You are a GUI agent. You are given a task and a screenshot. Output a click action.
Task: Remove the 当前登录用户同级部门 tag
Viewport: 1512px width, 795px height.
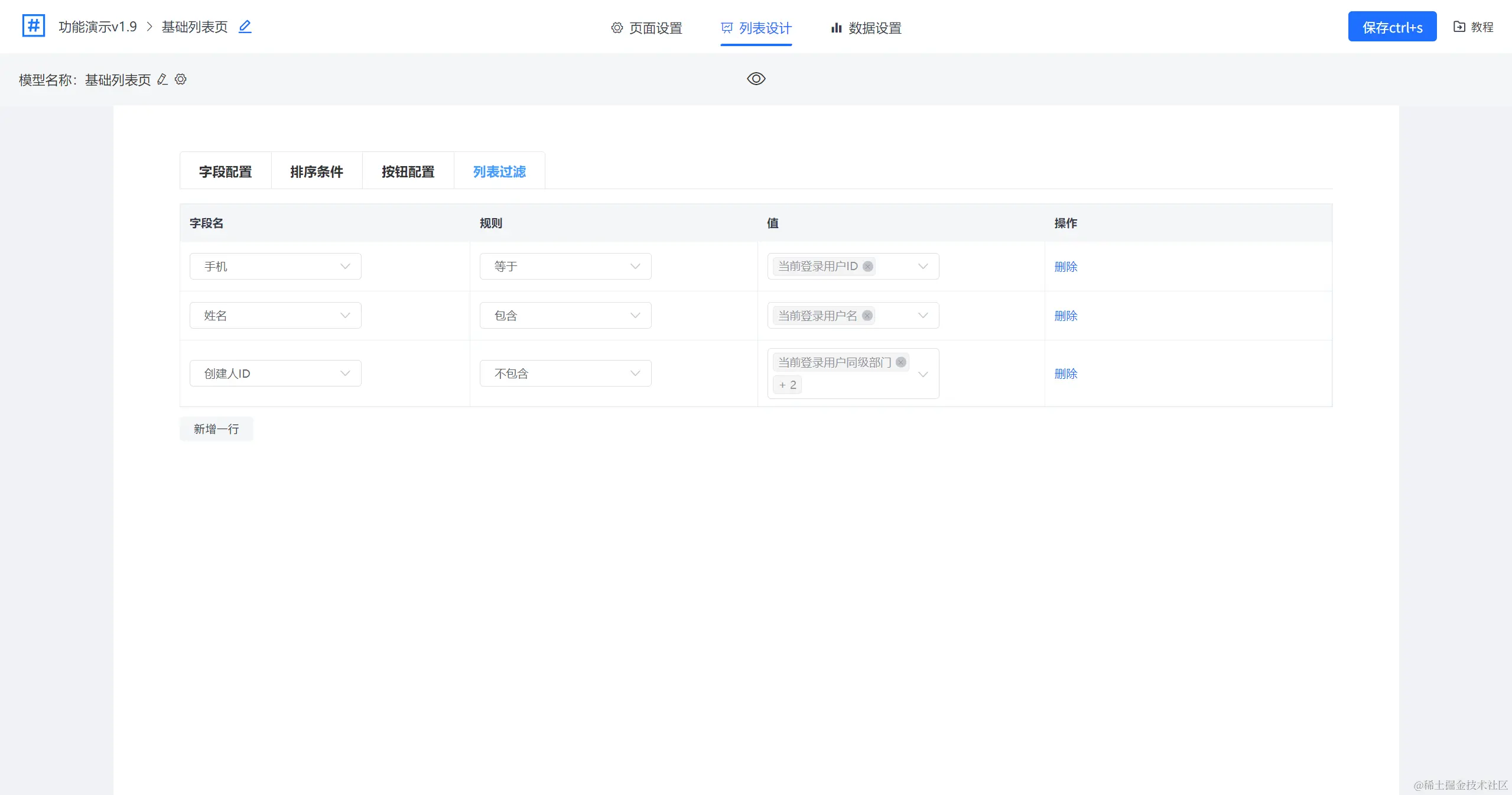point(900,362)
